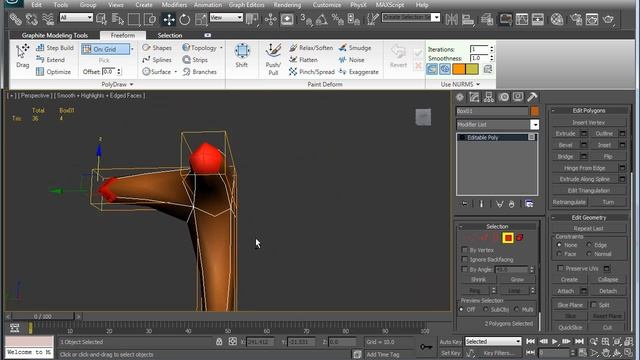
Task: Select the Rotate transform tool
Action: point(184,19)
